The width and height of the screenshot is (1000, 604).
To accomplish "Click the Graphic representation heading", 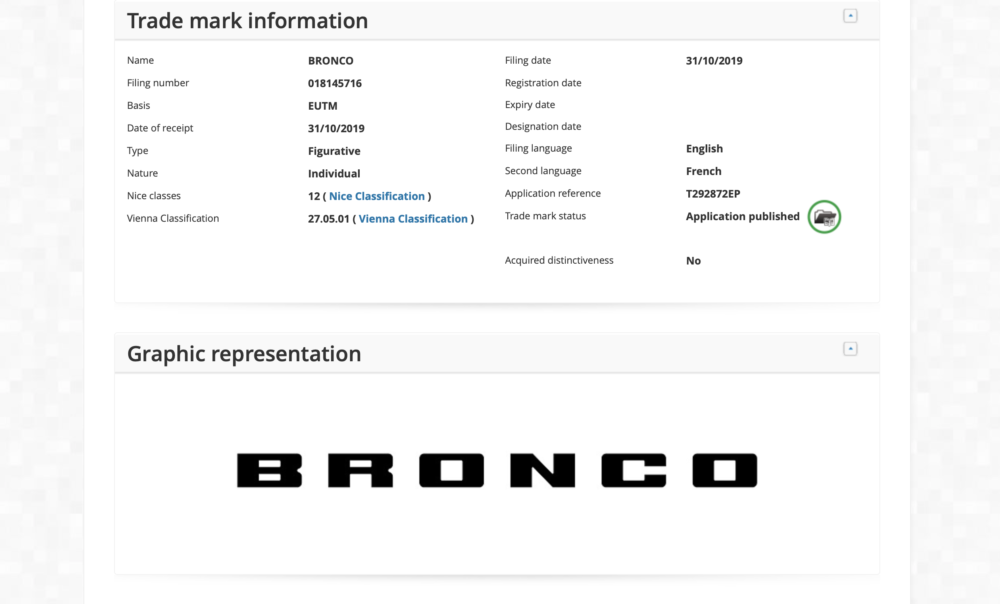I will (244, 353).
